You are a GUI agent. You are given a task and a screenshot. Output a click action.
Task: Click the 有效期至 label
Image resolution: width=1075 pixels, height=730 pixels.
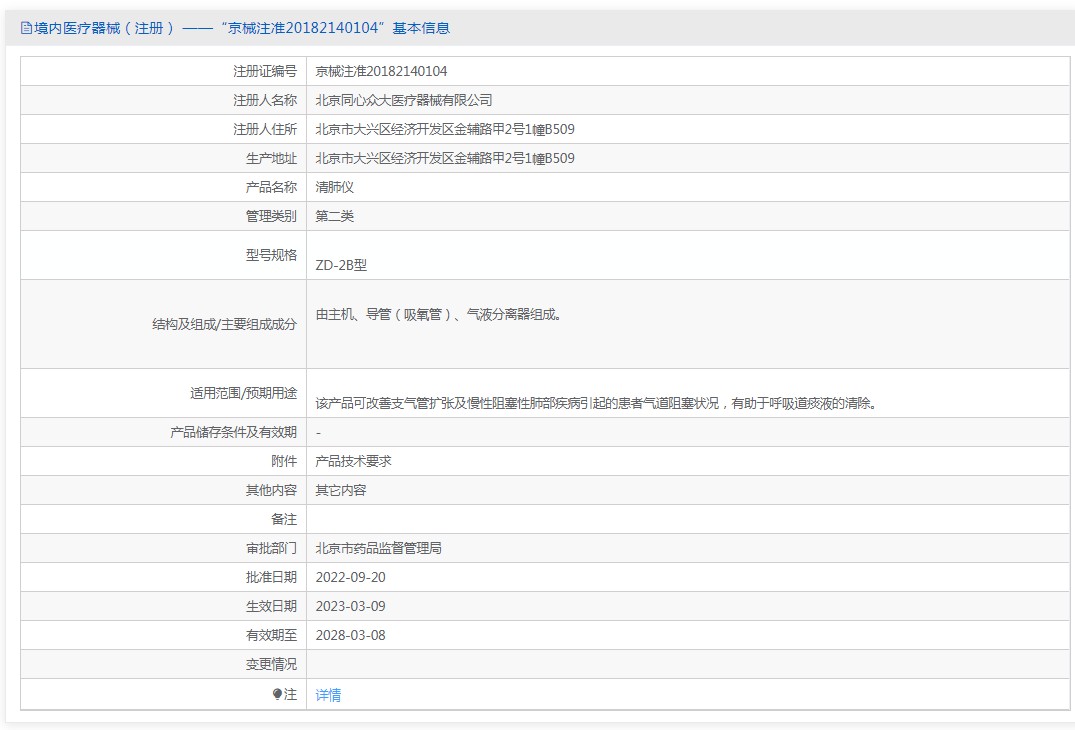coord(271,635)
